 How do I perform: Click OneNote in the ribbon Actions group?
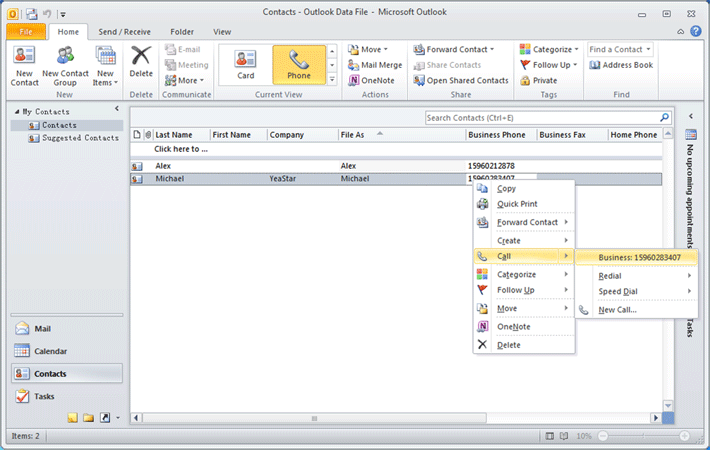pyautogui.click(x=371, y=80)
